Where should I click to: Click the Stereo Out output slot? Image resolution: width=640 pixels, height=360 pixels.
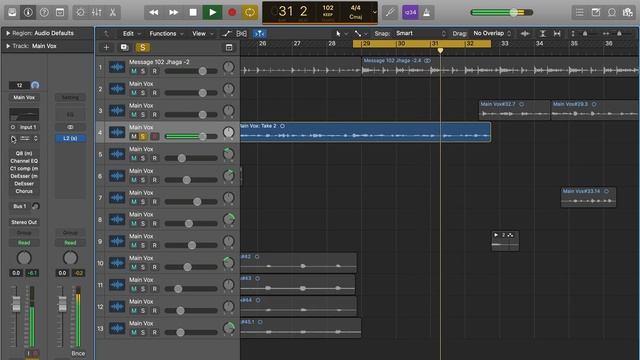point(24,222)
